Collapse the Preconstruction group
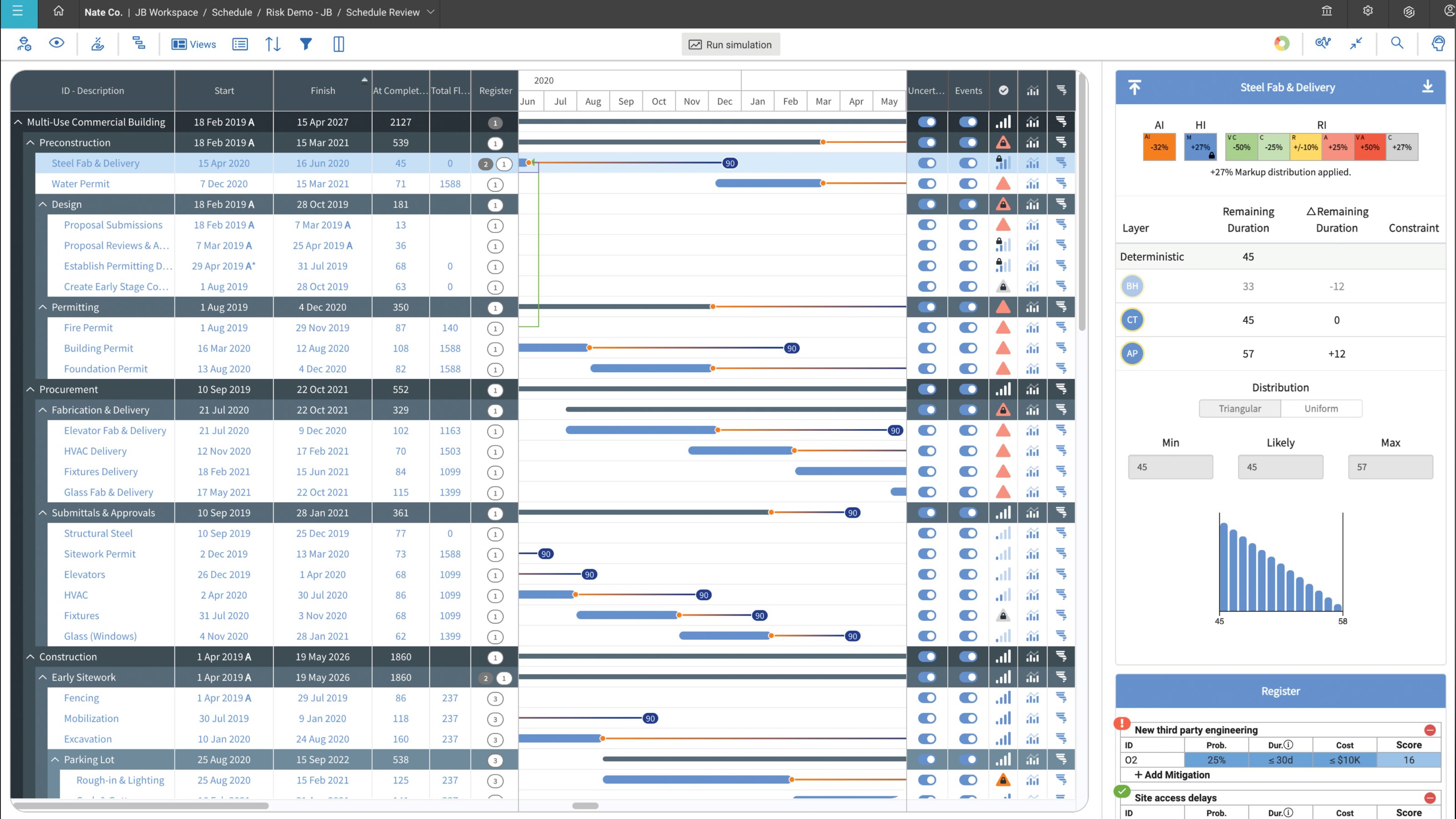The height and width of the screenshot is (819, 1456). point(30,143)
